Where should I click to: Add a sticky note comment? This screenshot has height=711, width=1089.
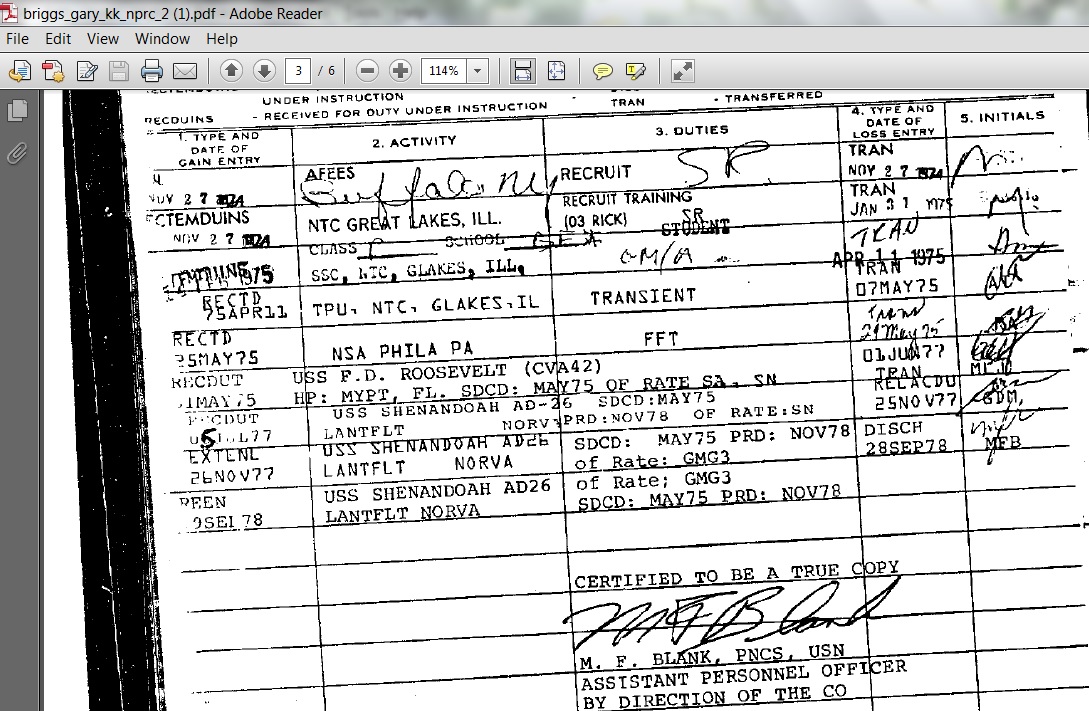pos(603,71)
